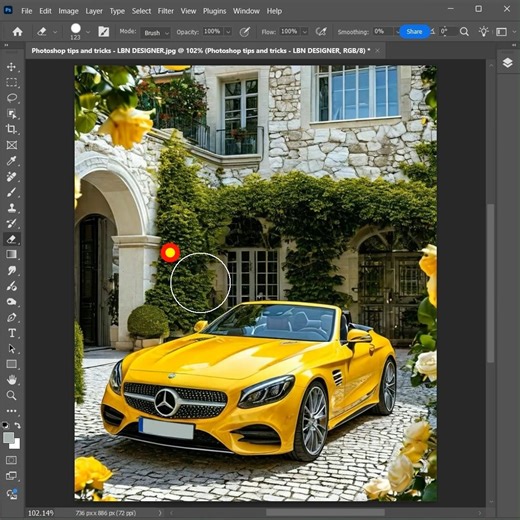Open the Layer menu
This screenshot has height=520, width=520.
point(94,11)
